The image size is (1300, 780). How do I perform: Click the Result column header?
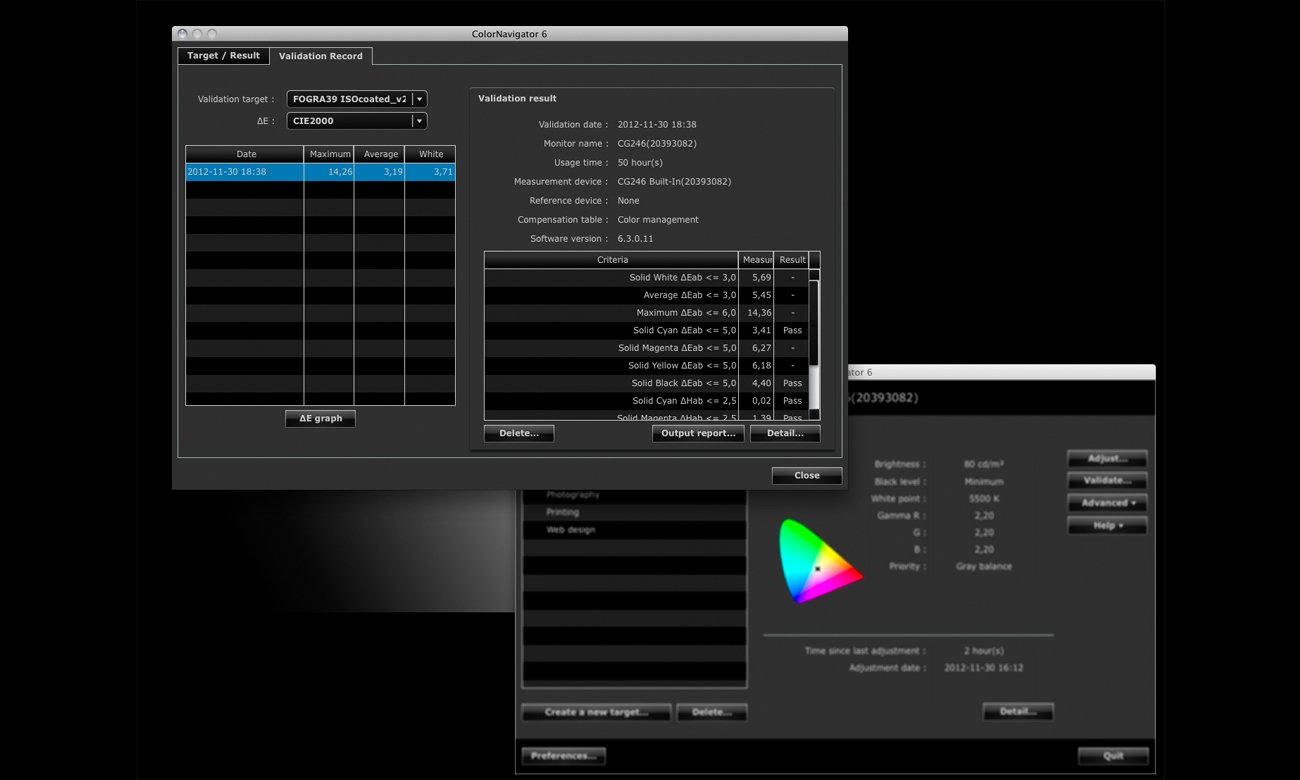click(792, 260)
